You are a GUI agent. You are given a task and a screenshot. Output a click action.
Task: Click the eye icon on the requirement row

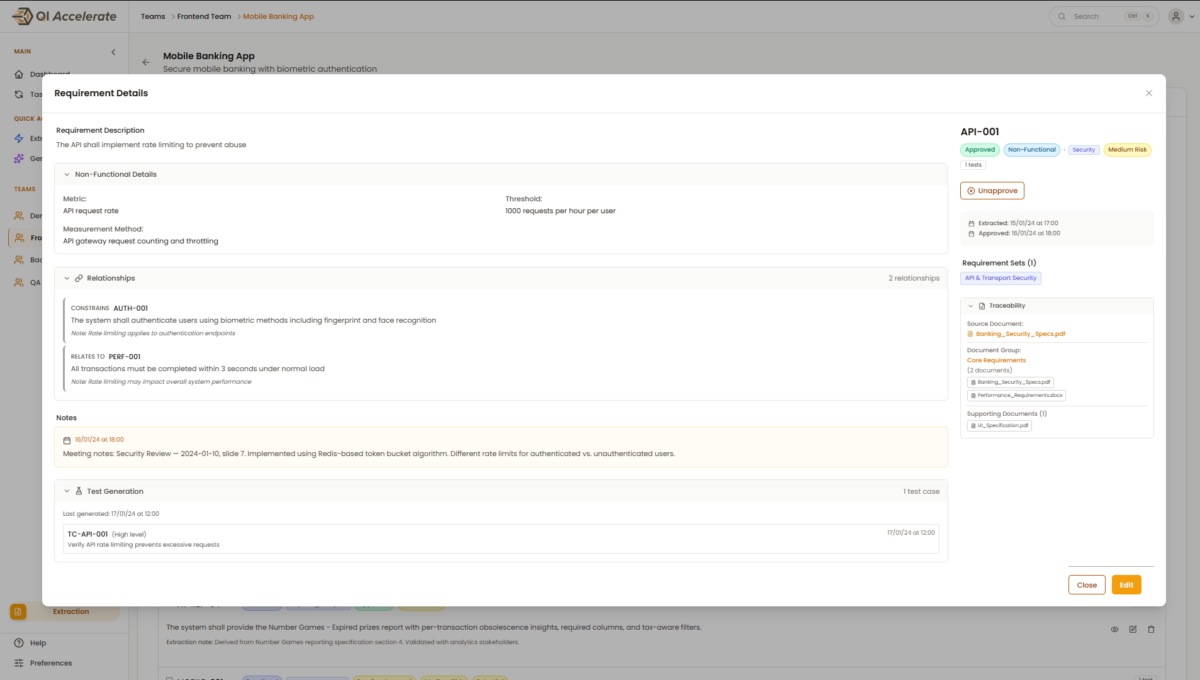click(1114, 629)
